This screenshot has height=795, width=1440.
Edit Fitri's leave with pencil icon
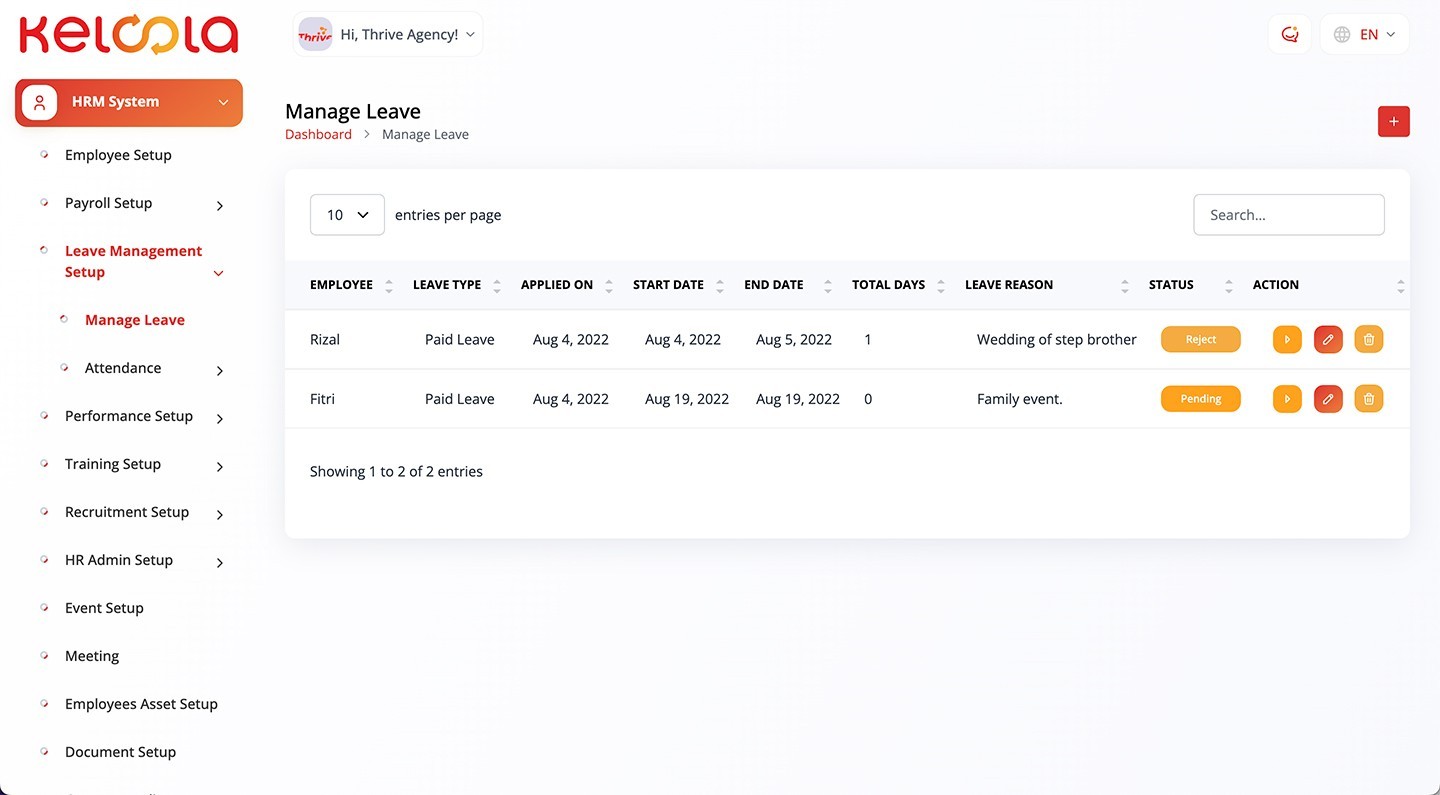coord(1328,399)
